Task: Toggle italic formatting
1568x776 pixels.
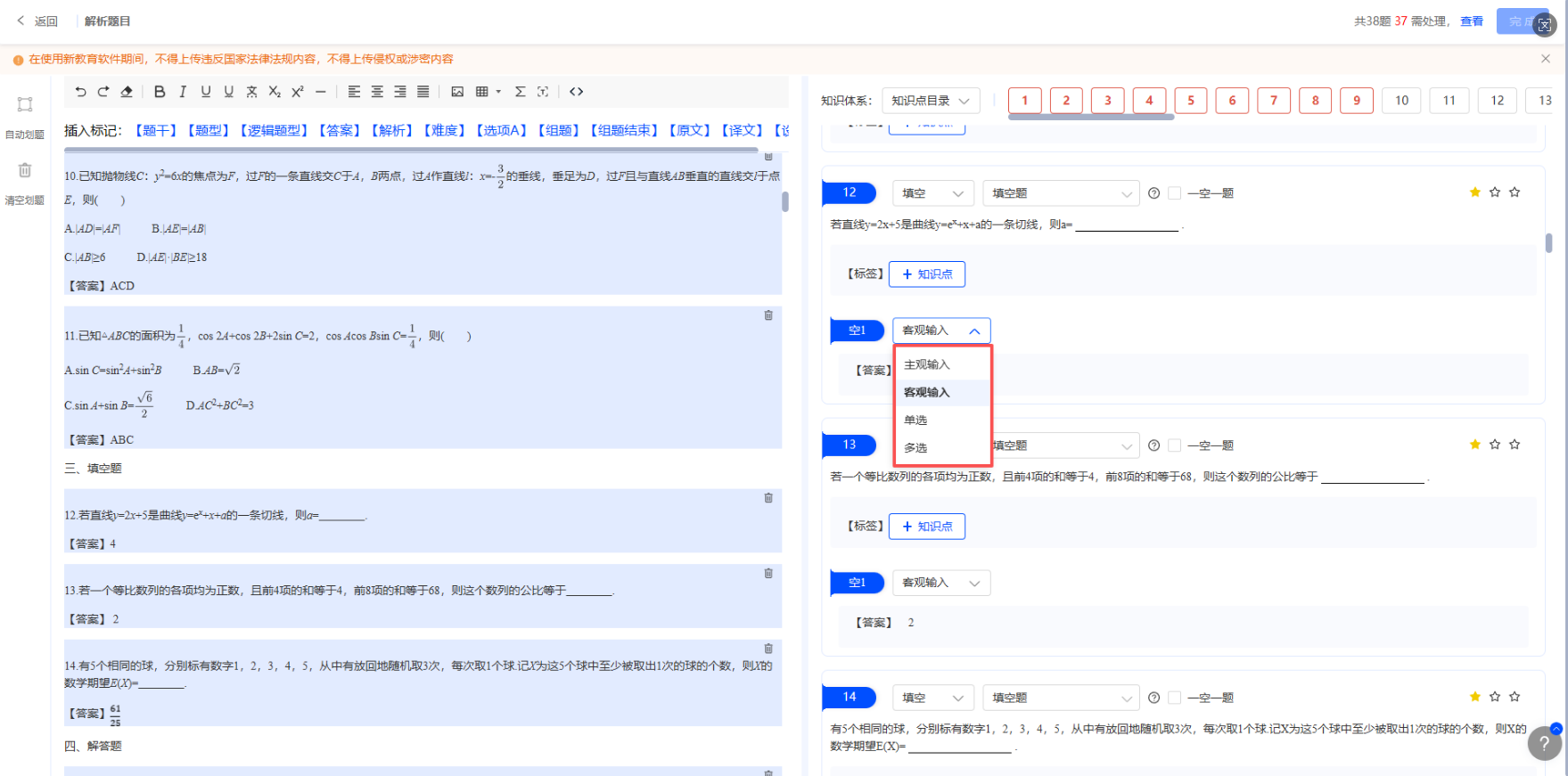Action: tap(183, 92)
